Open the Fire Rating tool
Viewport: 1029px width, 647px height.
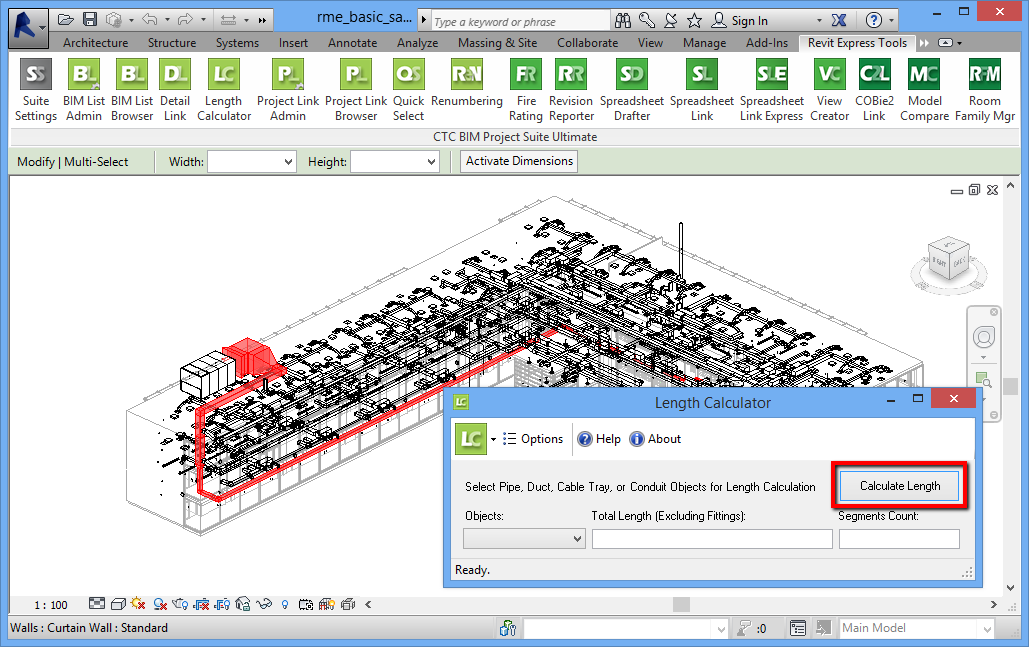pos(525,88)
